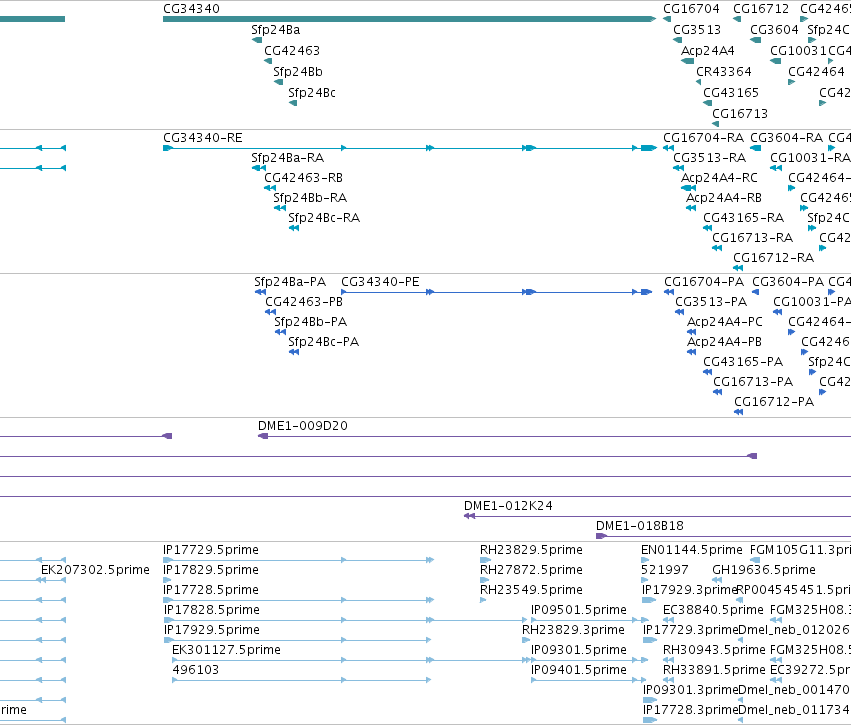
Task: Select the CG16712-RA transcript
Action: pos(738,268)
